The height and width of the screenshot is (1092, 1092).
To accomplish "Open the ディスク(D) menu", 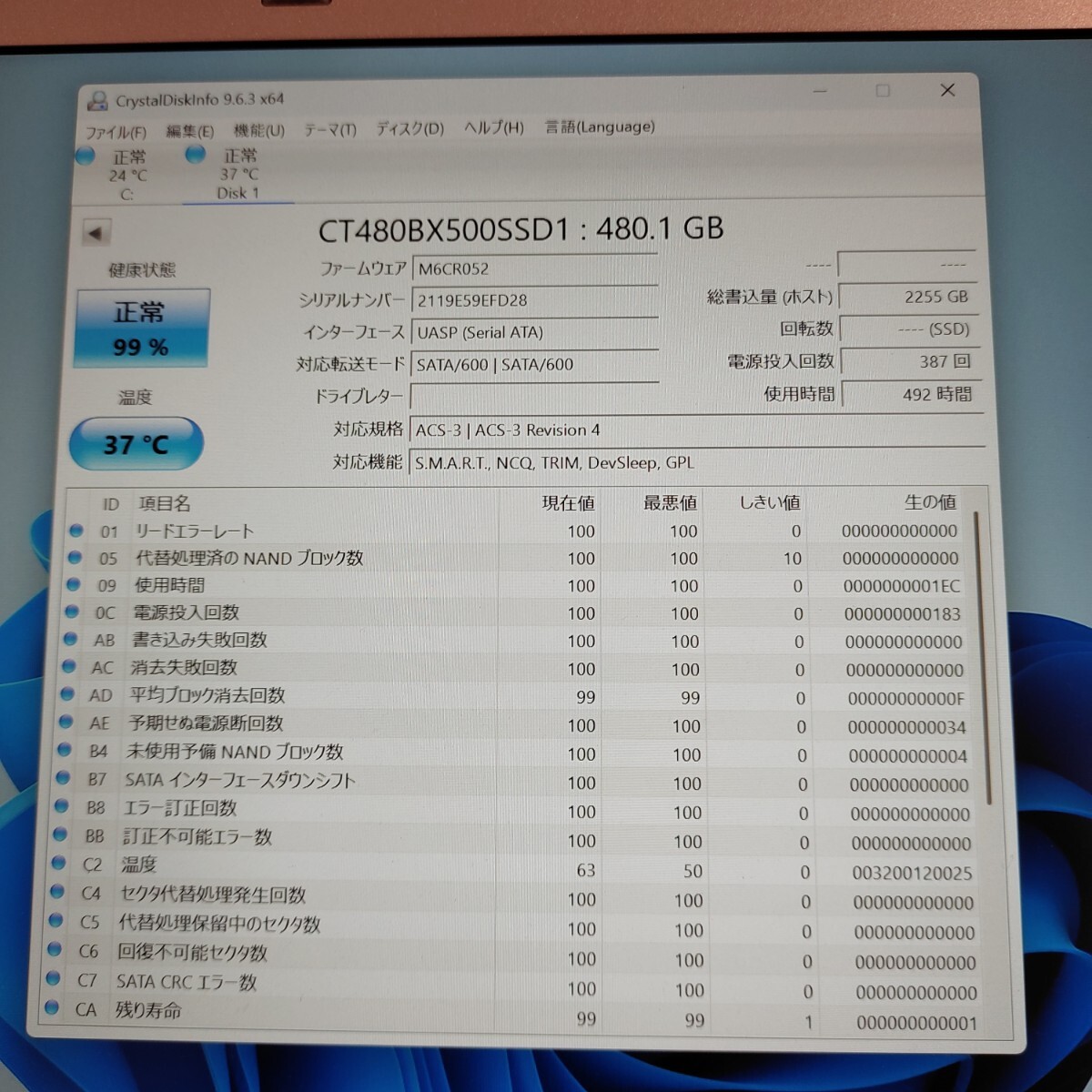I will pyautogui.click(x=408, y=129).
